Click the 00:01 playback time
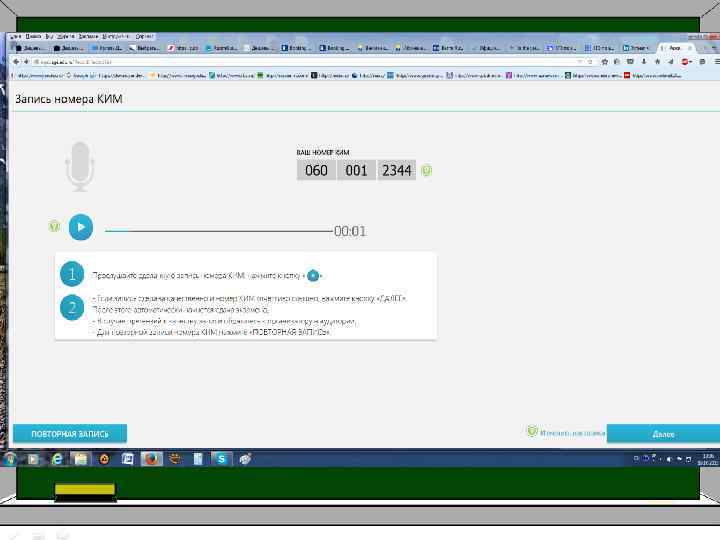The image size is (720, 540). (350, 231)
